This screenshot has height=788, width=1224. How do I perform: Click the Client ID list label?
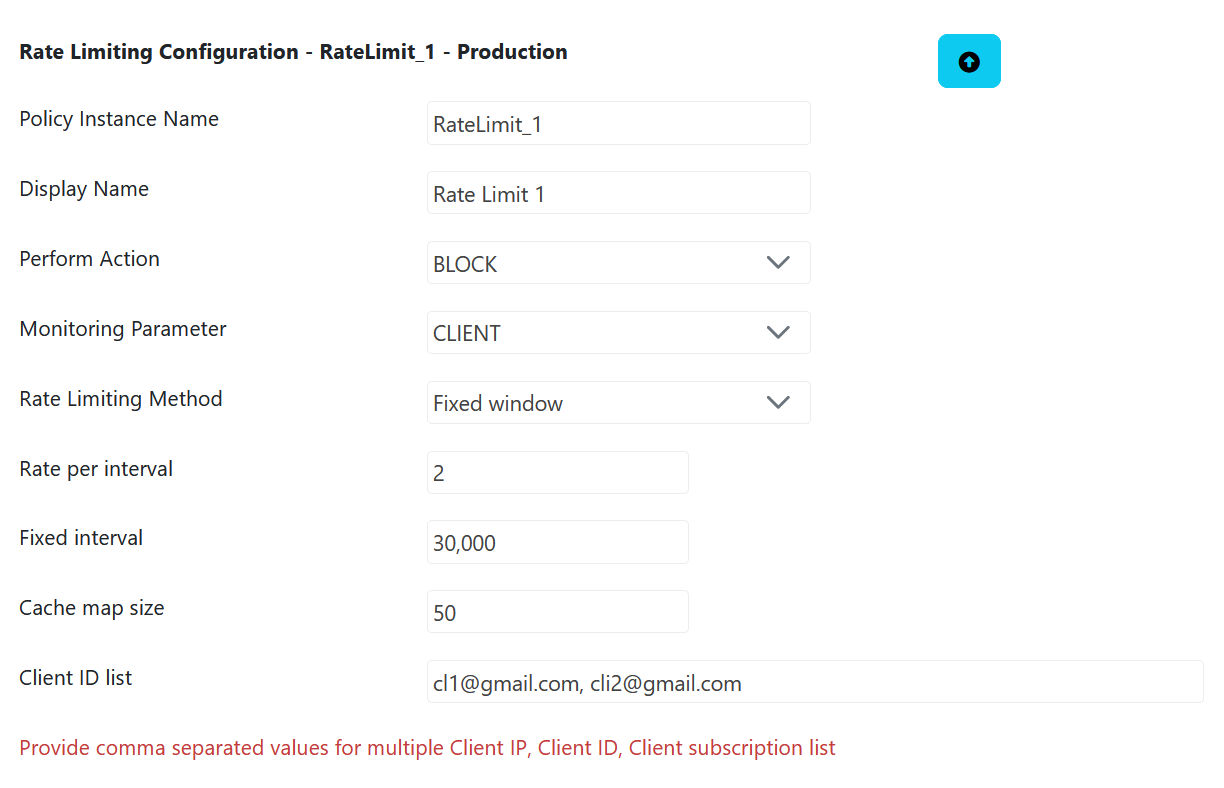coord(76,678)
